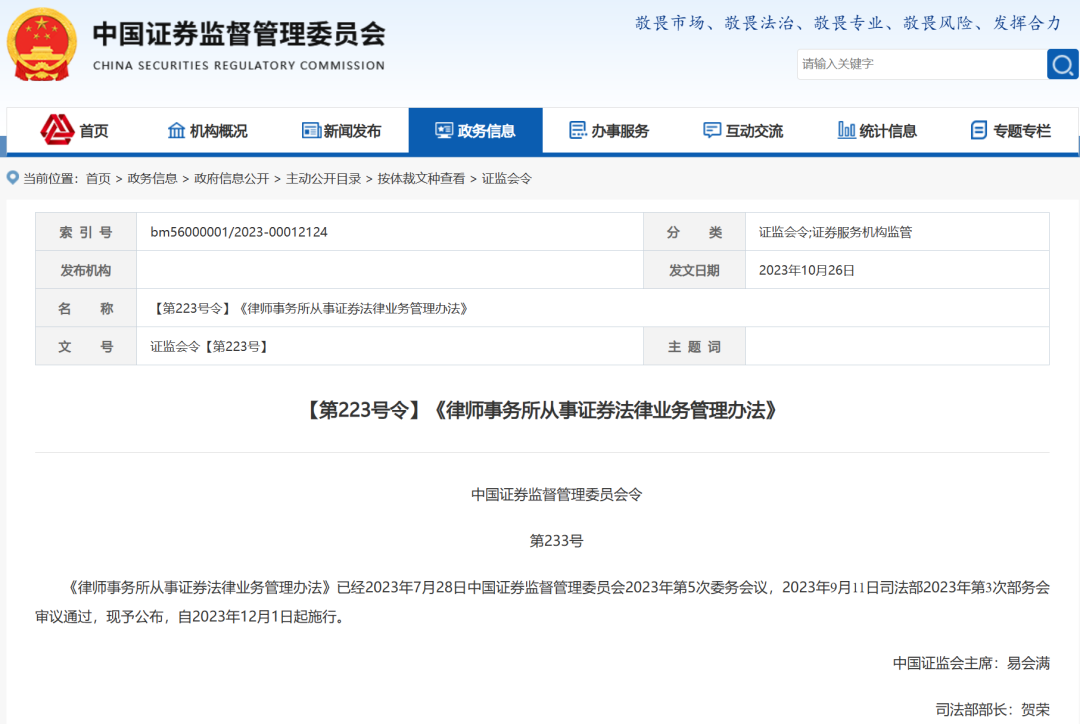Viewport: 1080px width, 724px height.
Task: Click the search magnifier icon
Action: tap(1062, 64)
